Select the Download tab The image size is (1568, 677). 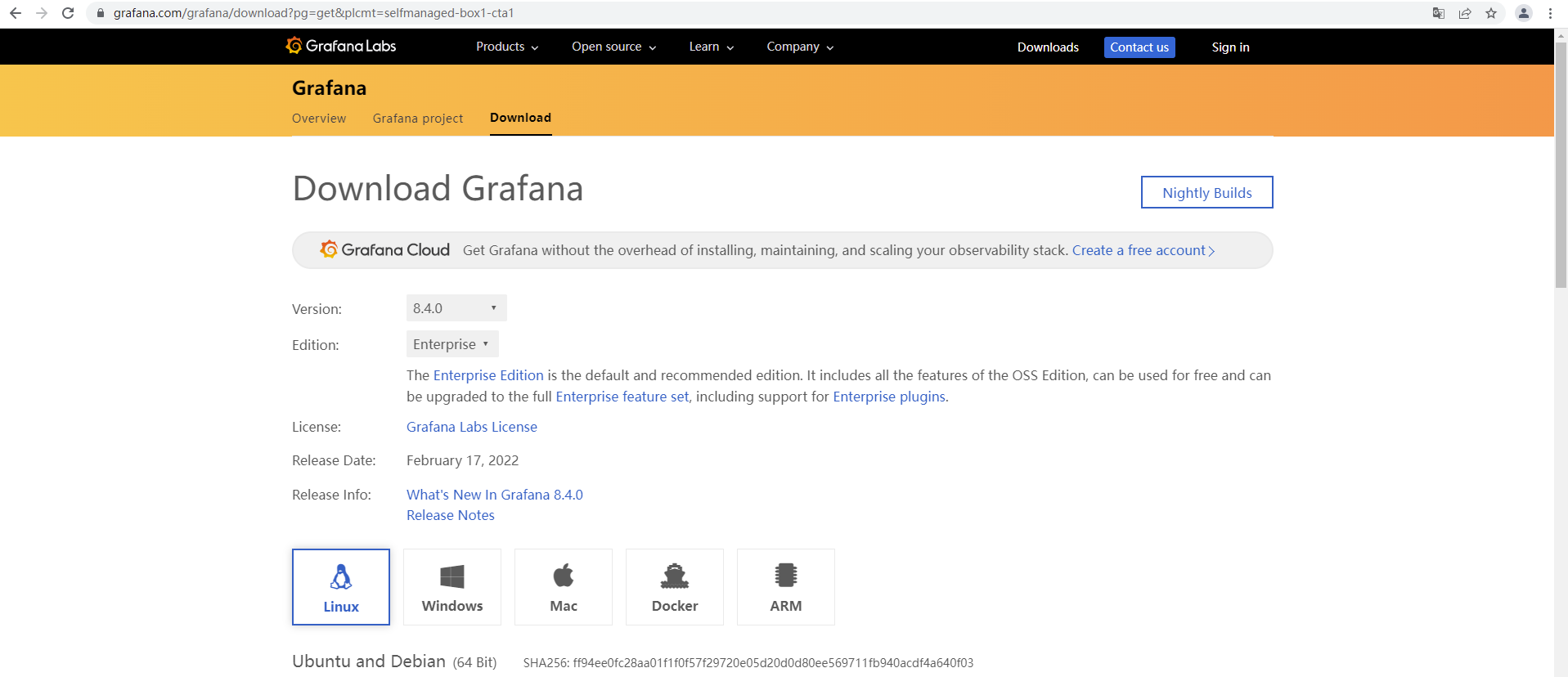[x=520, y=118]
